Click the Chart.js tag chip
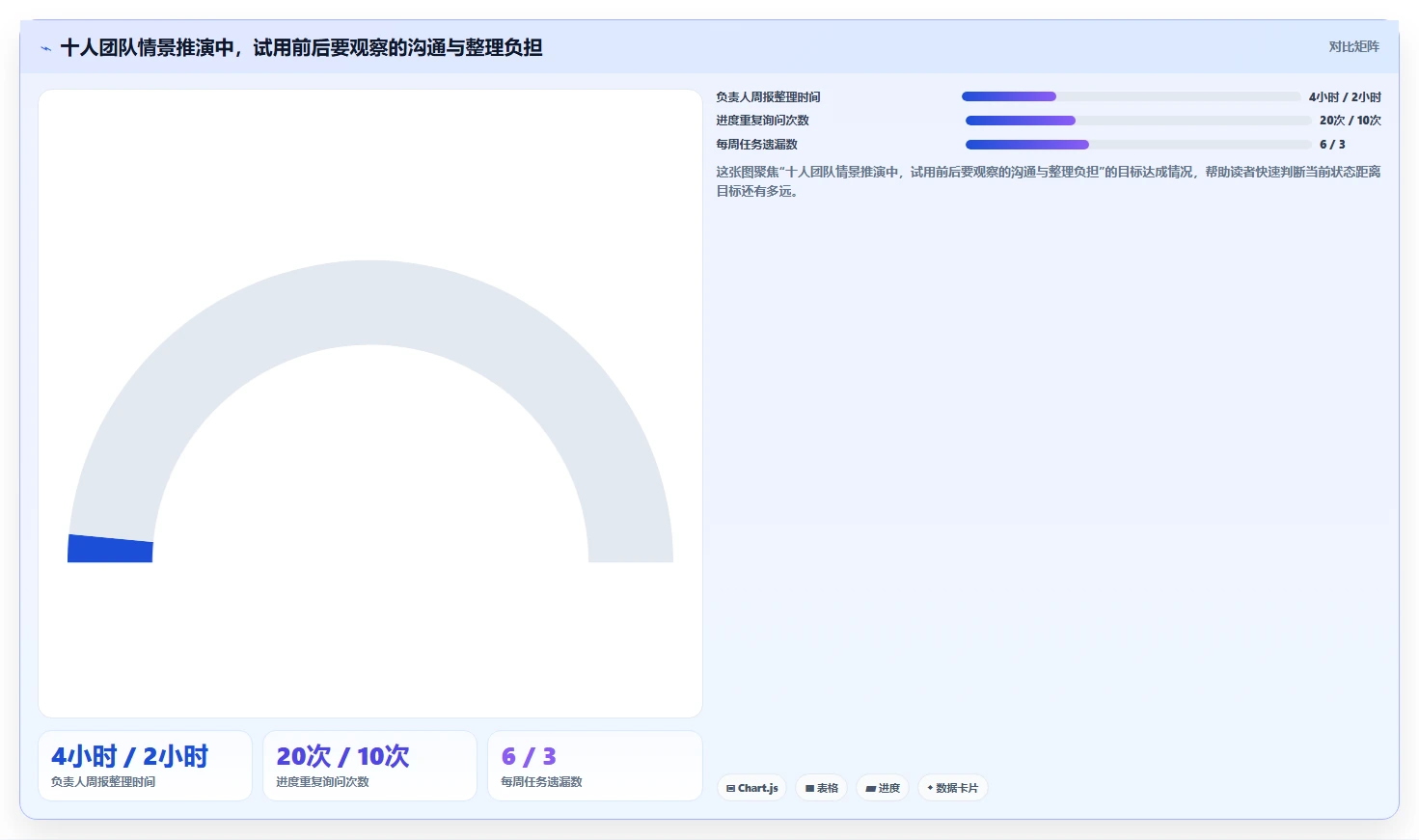Viewport: 1419px width, 840px height. [x=751, y=788]
